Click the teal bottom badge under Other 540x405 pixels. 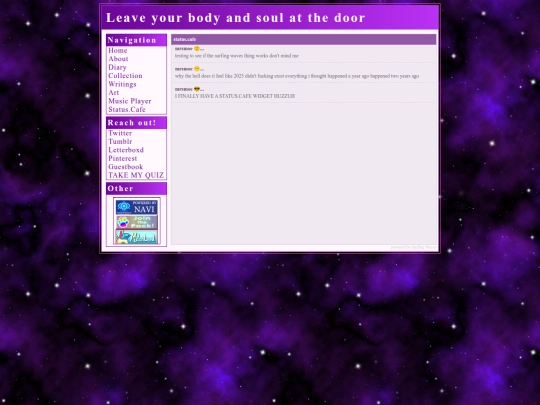(x=136, y=237)
